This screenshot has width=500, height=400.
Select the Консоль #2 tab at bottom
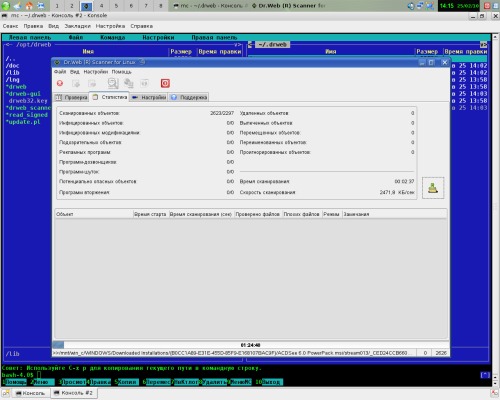pos(74,393)
